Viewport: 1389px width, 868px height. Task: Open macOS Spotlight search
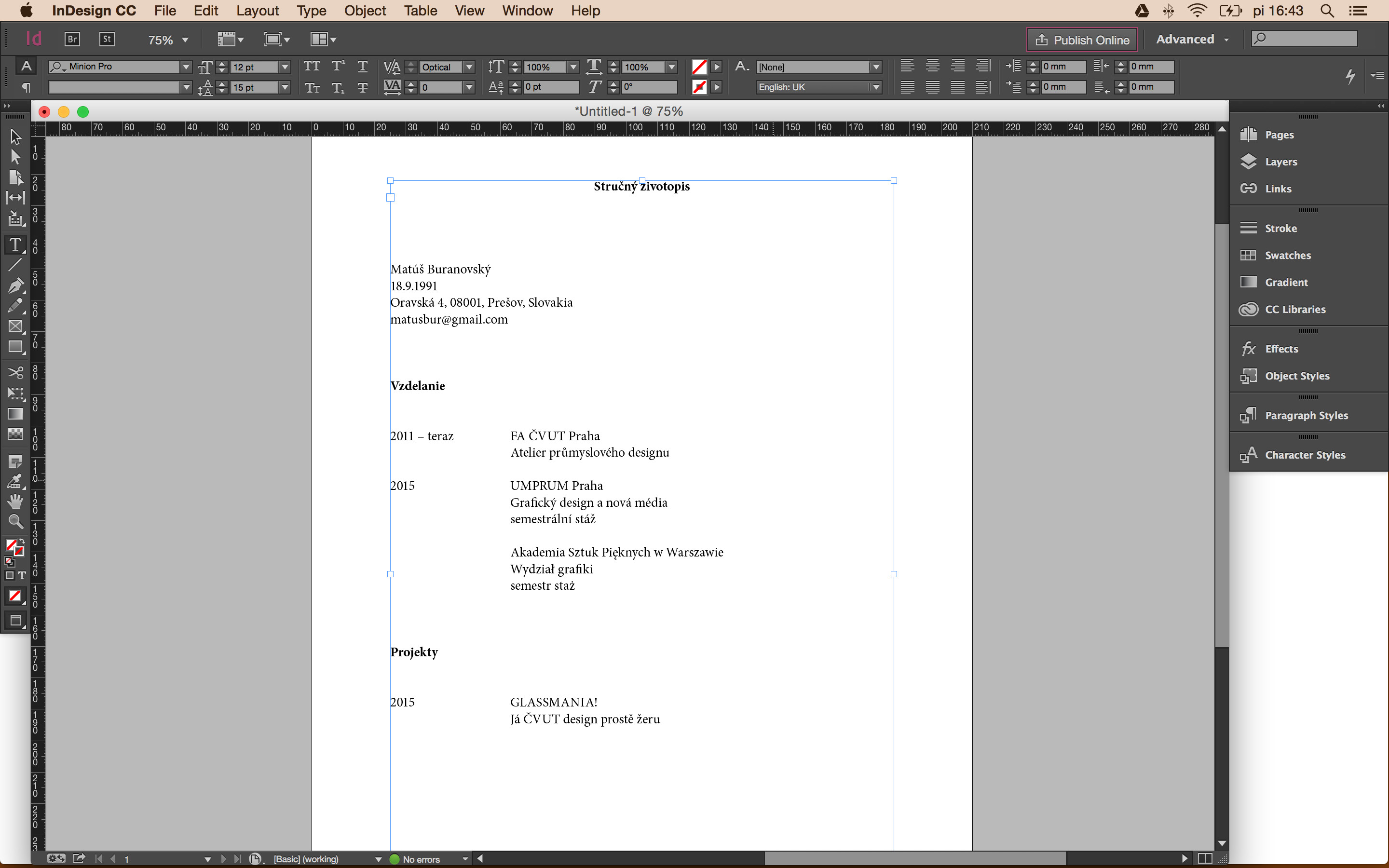[1327, 10]
